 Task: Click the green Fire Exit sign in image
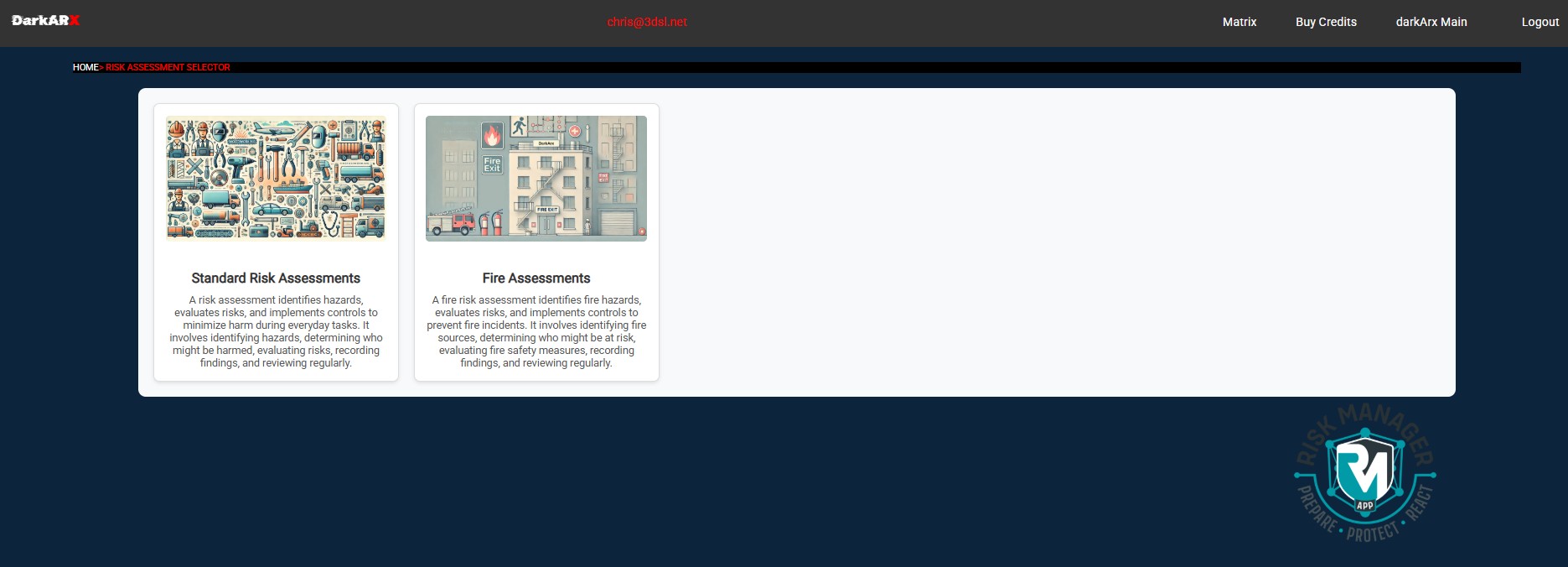pos(492,164)
